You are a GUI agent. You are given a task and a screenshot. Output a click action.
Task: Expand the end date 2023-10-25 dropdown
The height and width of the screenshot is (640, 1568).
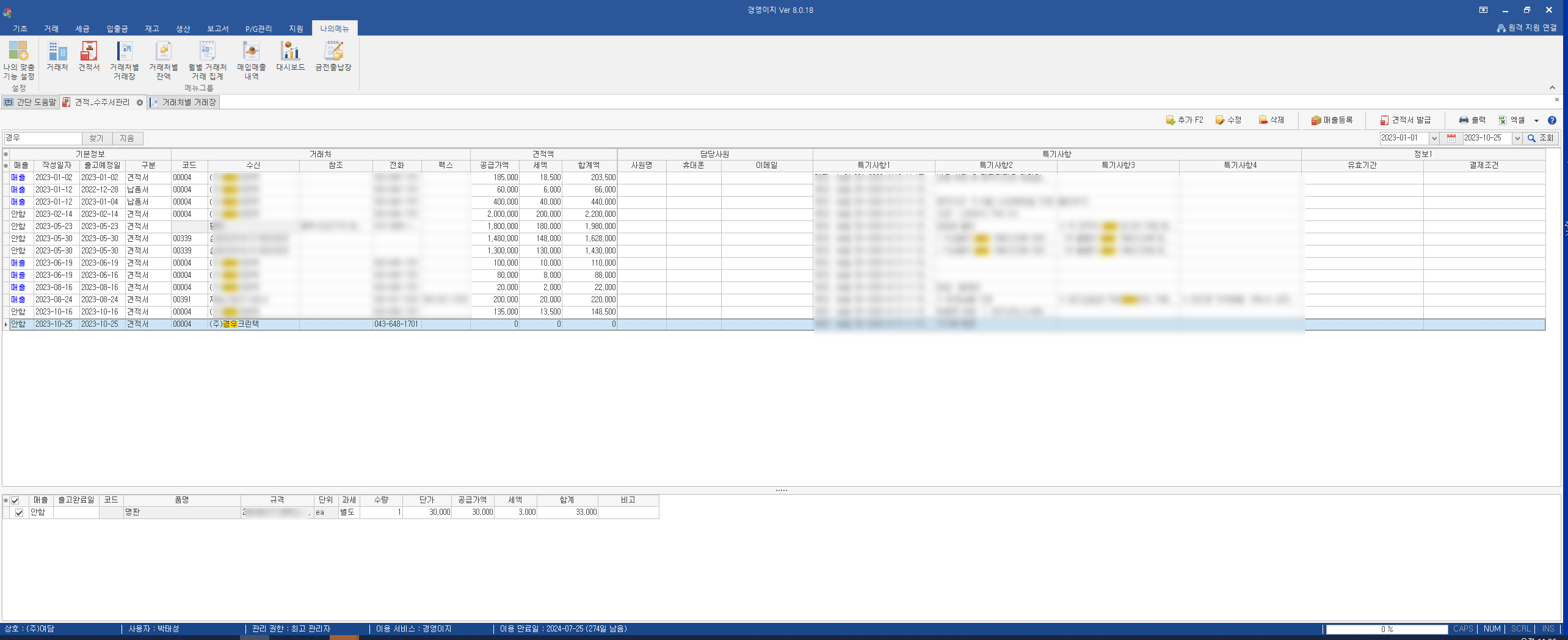click(1517, 139)
